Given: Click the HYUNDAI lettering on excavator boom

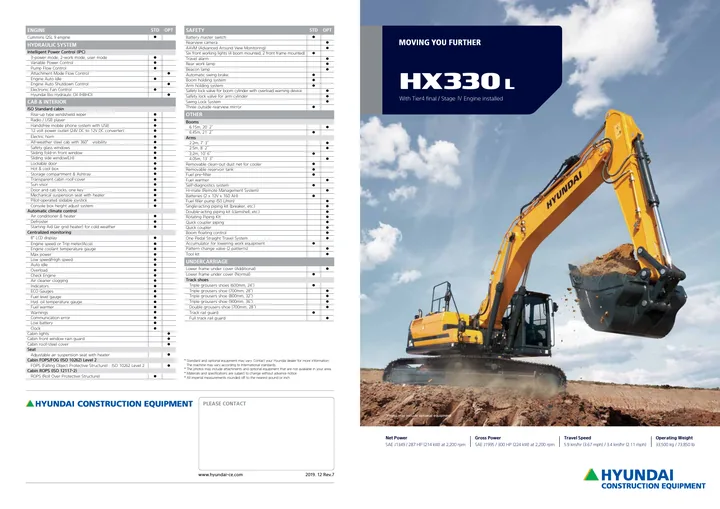Looking at the screenshot, I should (564, 190).
